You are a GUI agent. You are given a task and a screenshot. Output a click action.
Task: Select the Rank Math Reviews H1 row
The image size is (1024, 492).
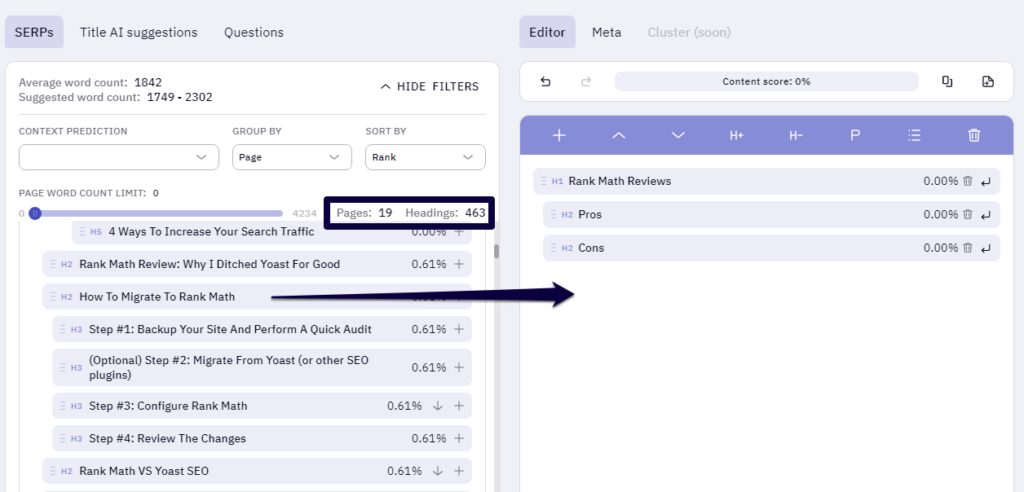[x=766, y=181]
